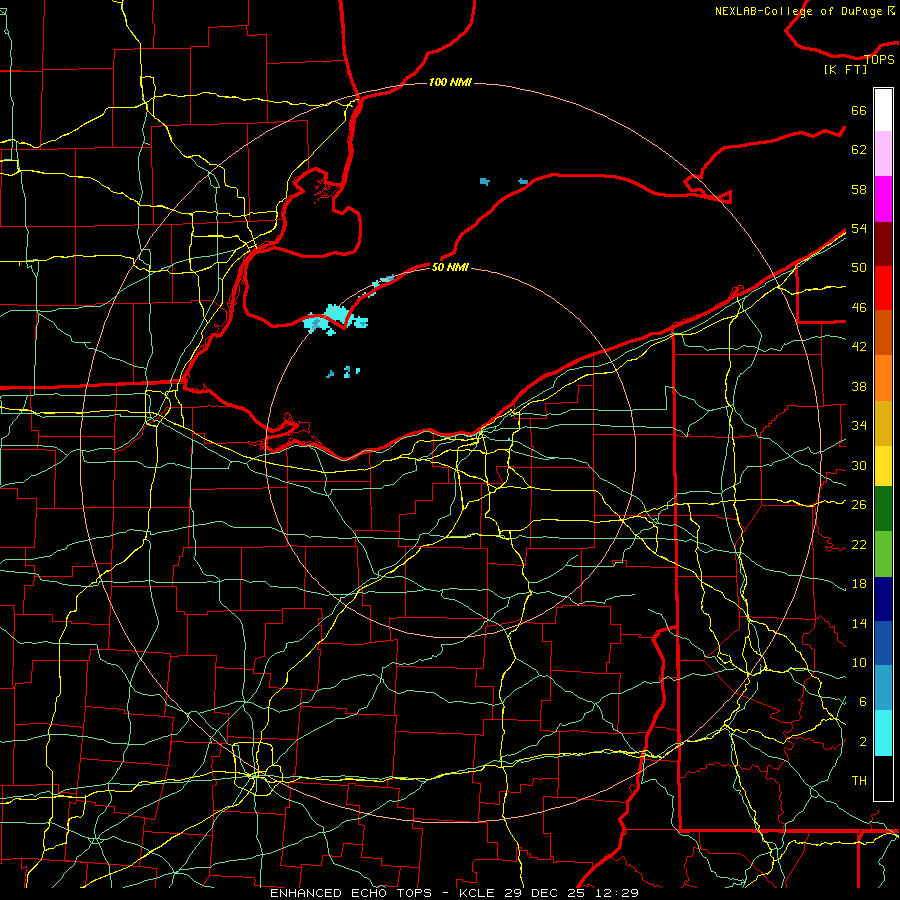Click the legend value 30
Image resolution: width=900 pixels, height=900 pixels.
(x=859, y=465)
